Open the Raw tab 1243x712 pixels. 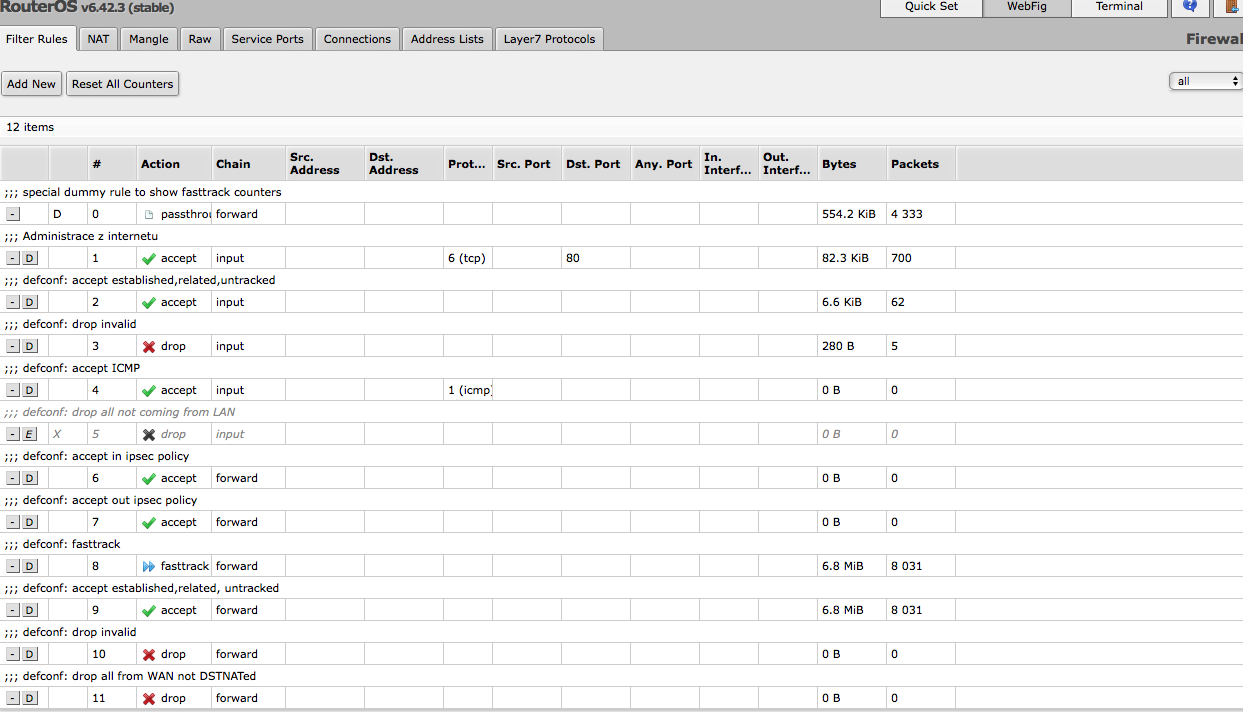200,39
